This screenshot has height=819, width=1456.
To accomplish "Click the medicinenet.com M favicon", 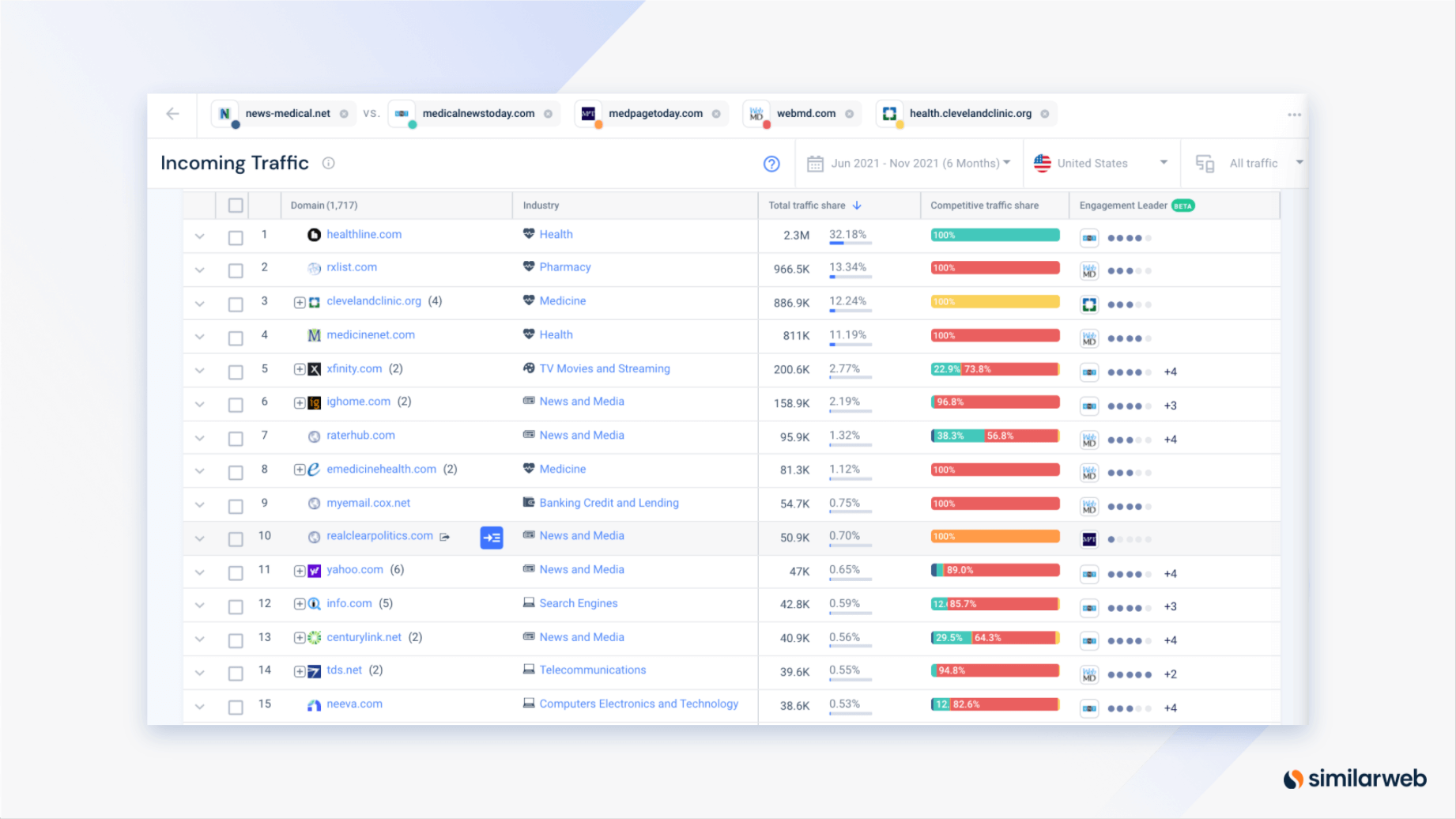I will click(x=314, y=335).
